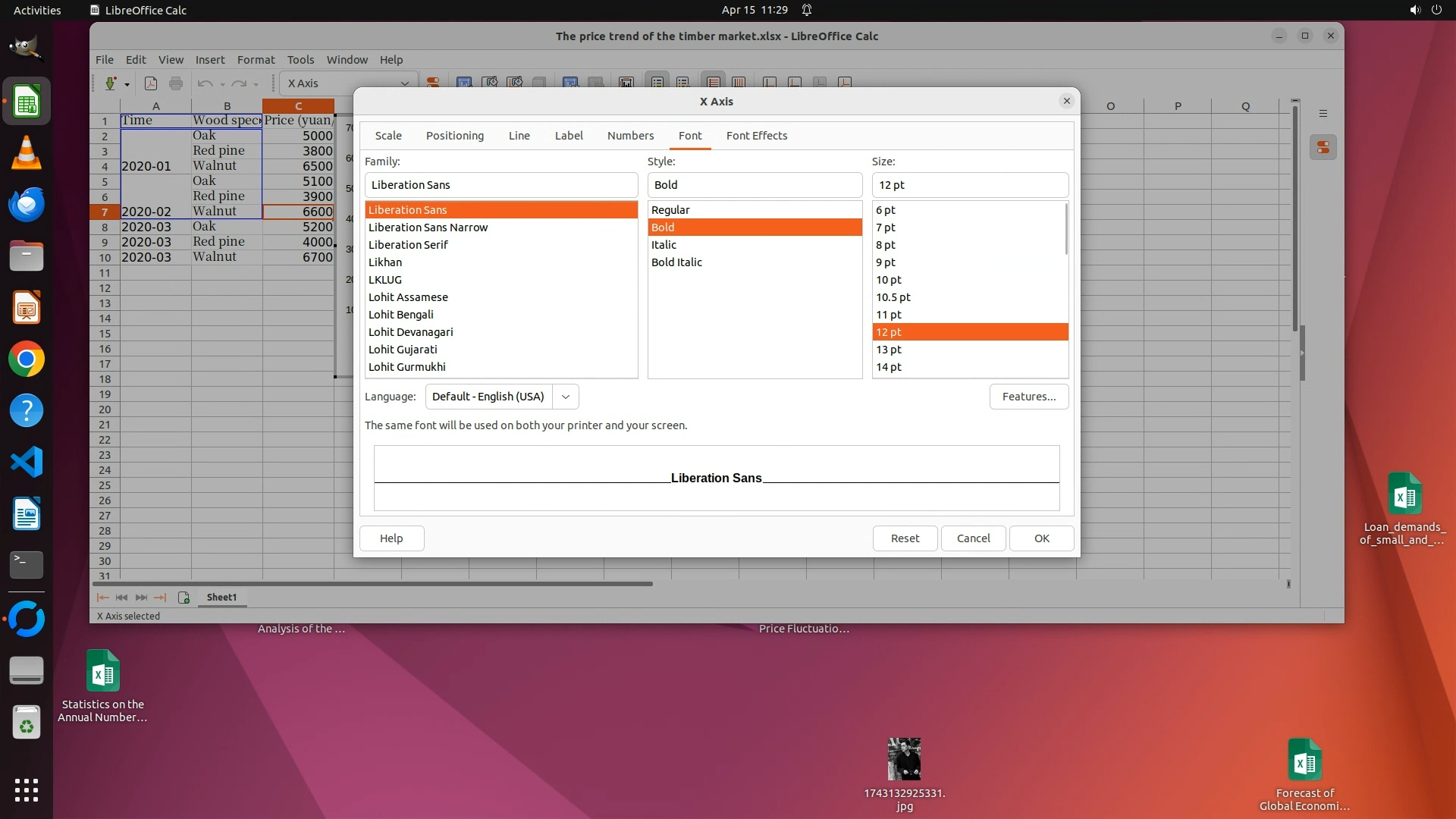Switch to the Font Effects tab
This screenshot has width=1456, height=819.
(756, 136)
